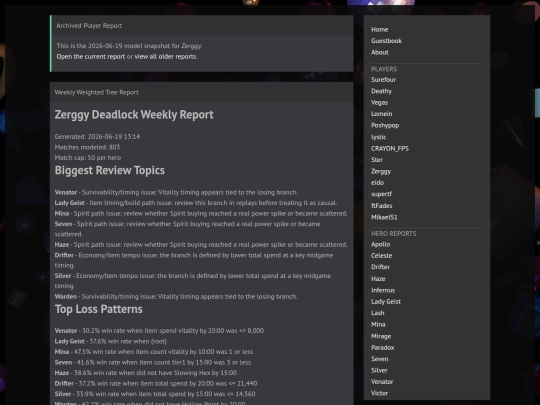Open Apollo hero report
The height and width of the screenshot is (405, 540).
point(381,244)
